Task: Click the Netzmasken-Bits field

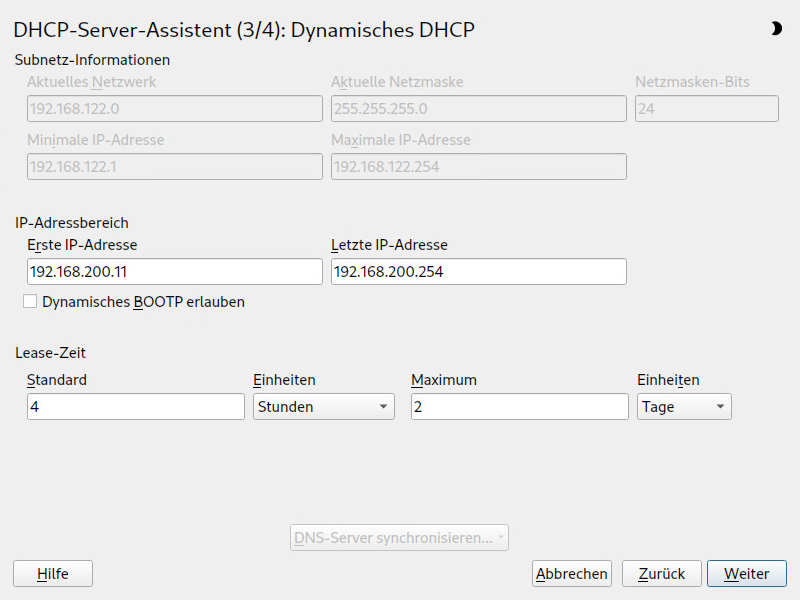Action: coord(706,109)
